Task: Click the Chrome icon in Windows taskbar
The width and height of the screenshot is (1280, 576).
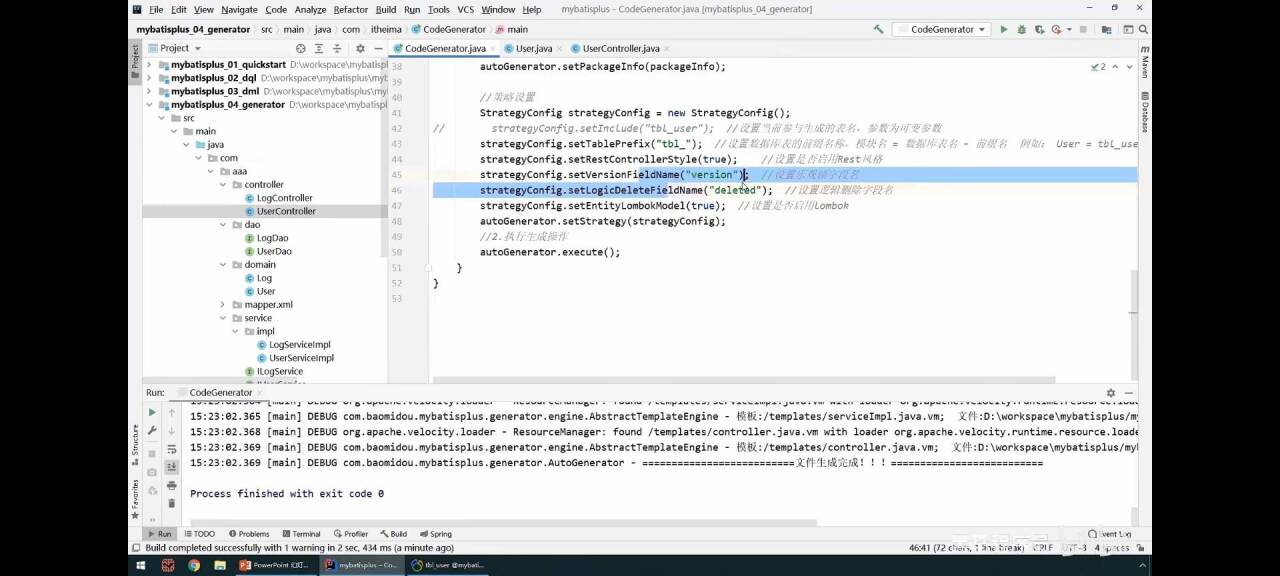Action: pos(193,565)
